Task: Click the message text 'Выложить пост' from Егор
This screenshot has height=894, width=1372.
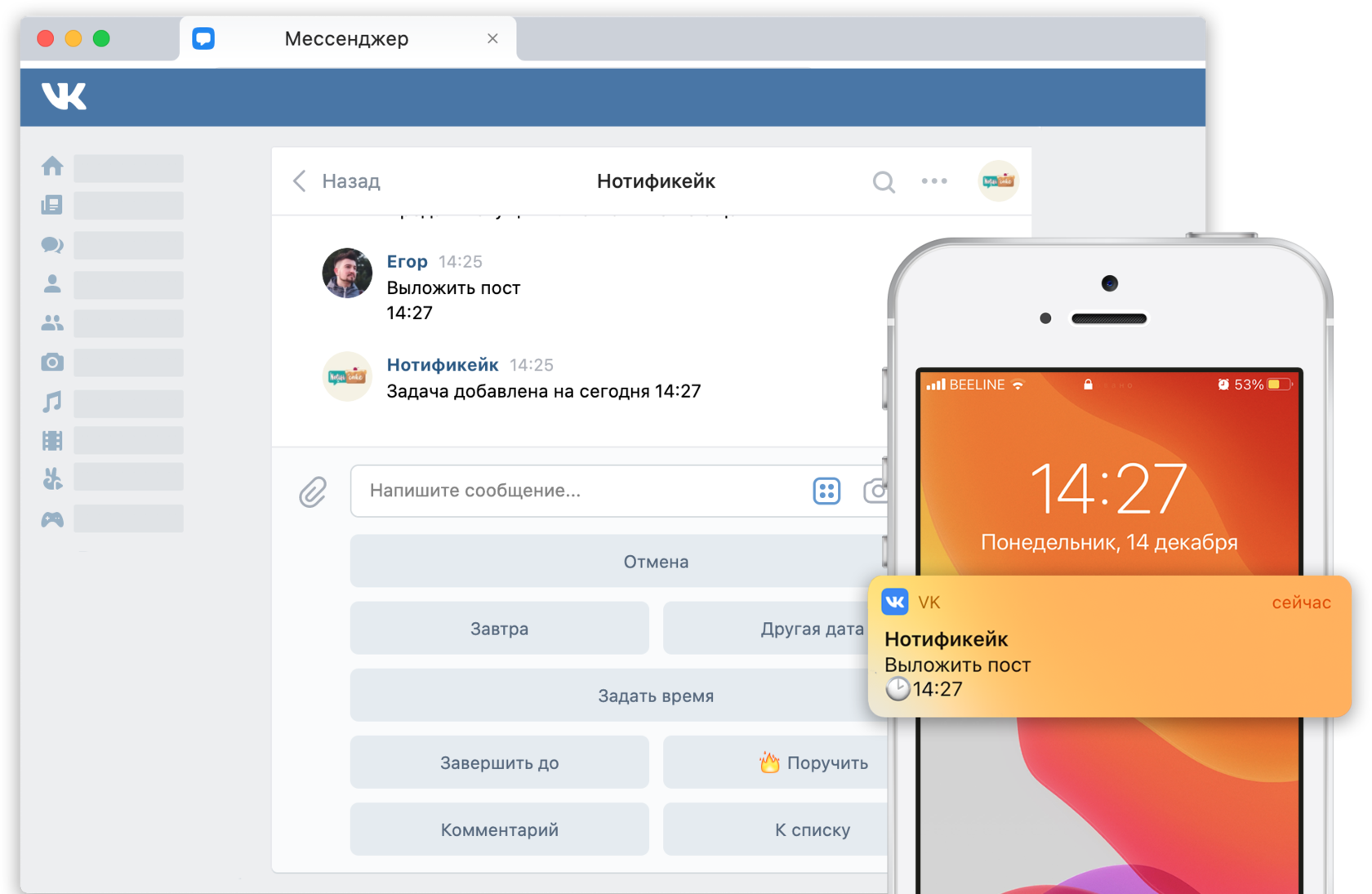Action: coord(453,288)
